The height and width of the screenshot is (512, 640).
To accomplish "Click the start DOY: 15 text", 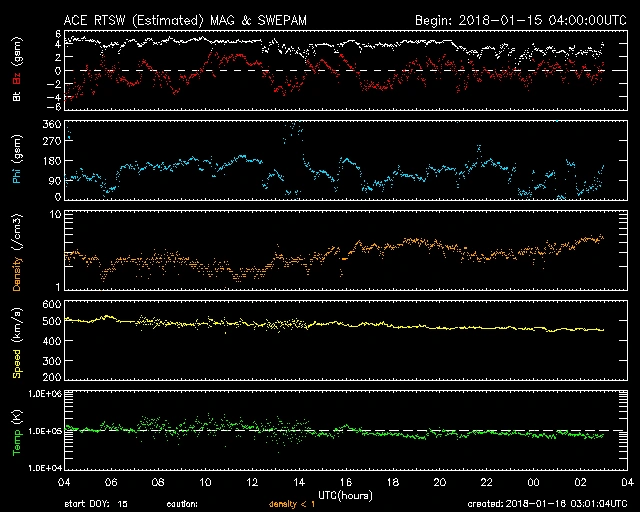I will pyautogui.click(x=96, y=503).
